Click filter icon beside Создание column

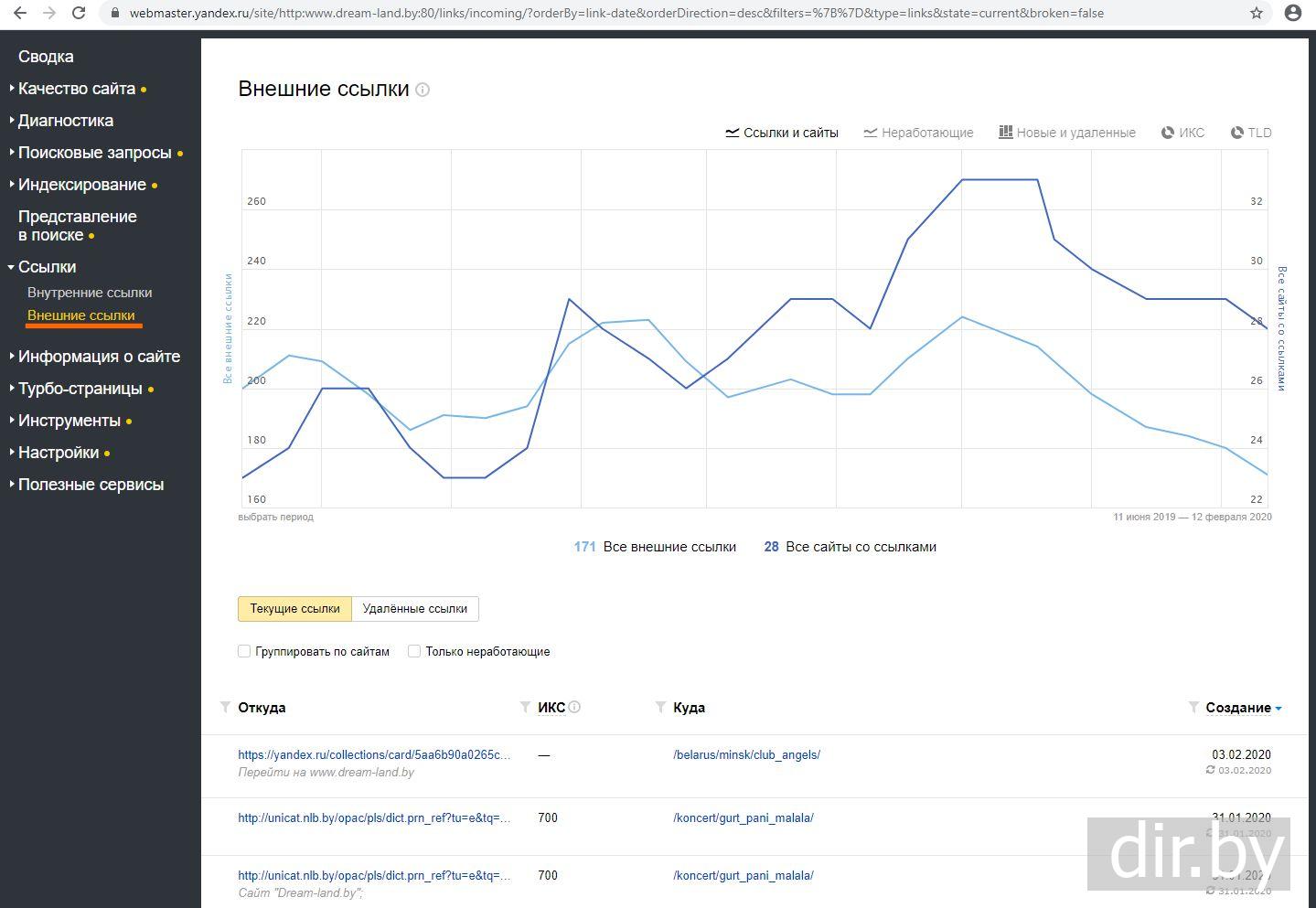pos(1193,707)
